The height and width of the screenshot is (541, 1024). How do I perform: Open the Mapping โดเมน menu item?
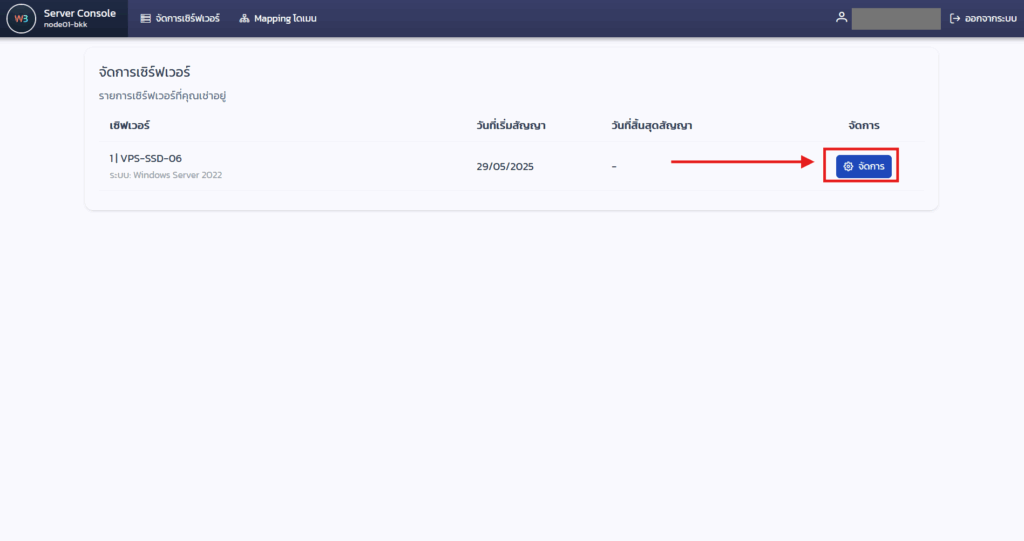pos(285,18)
